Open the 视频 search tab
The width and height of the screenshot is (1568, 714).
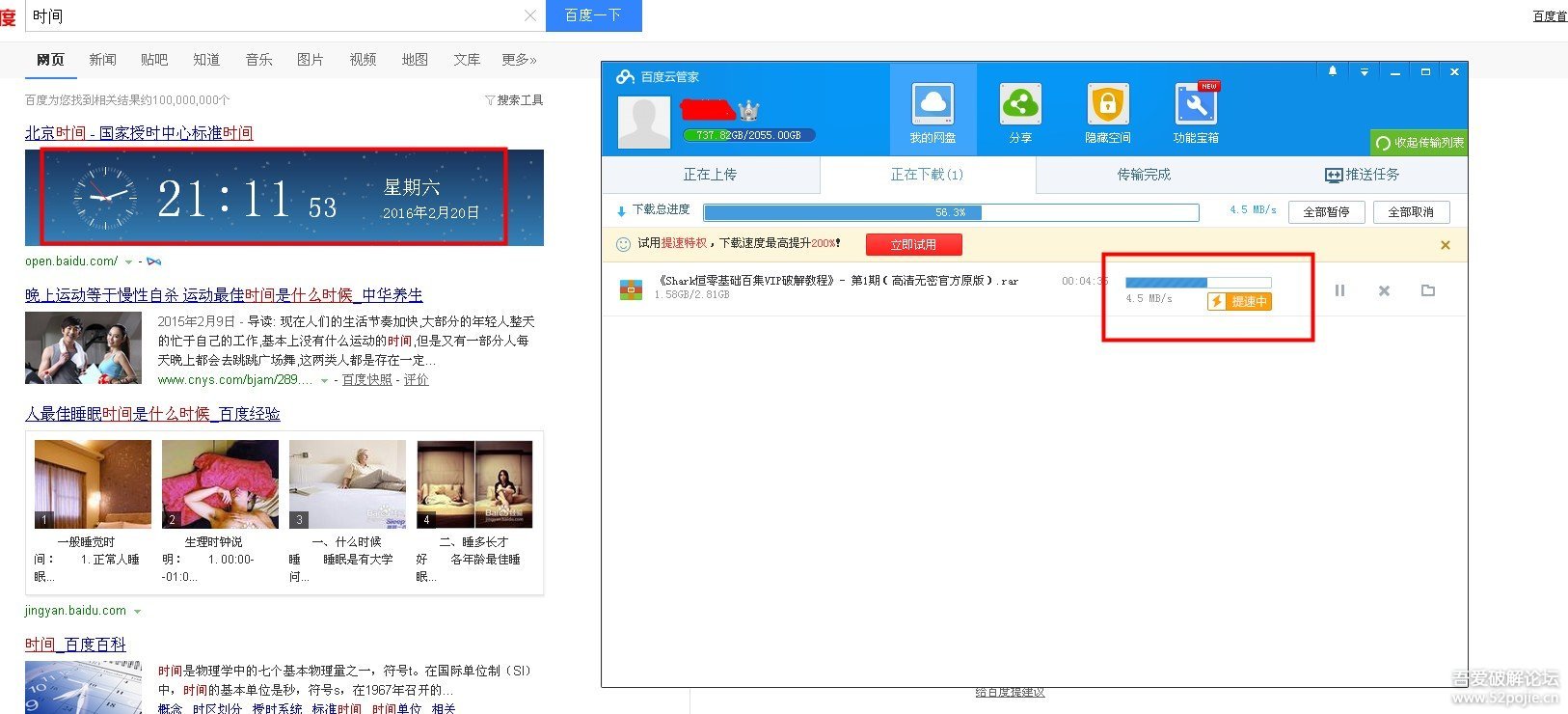click(363, 60)
